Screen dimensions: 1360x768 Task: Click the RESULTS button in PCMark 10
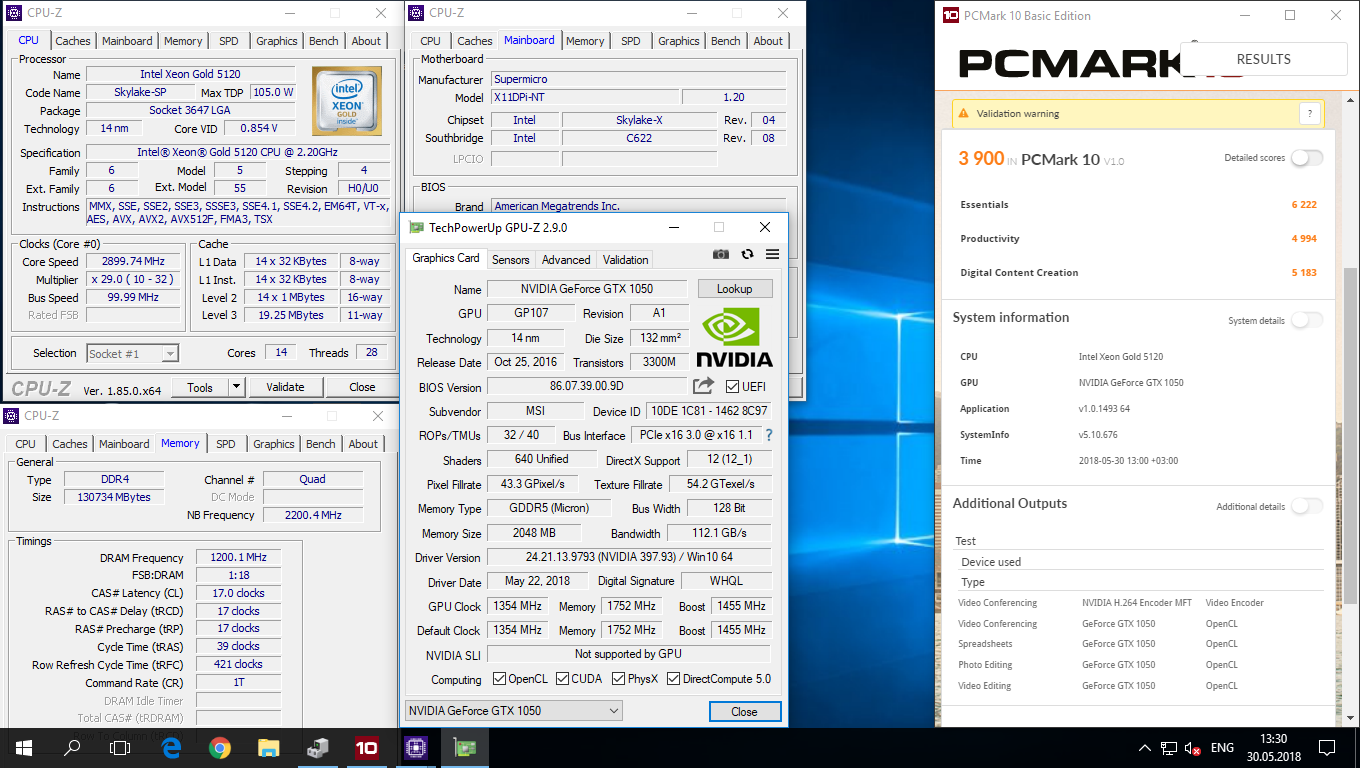[x=1263, y=59]
